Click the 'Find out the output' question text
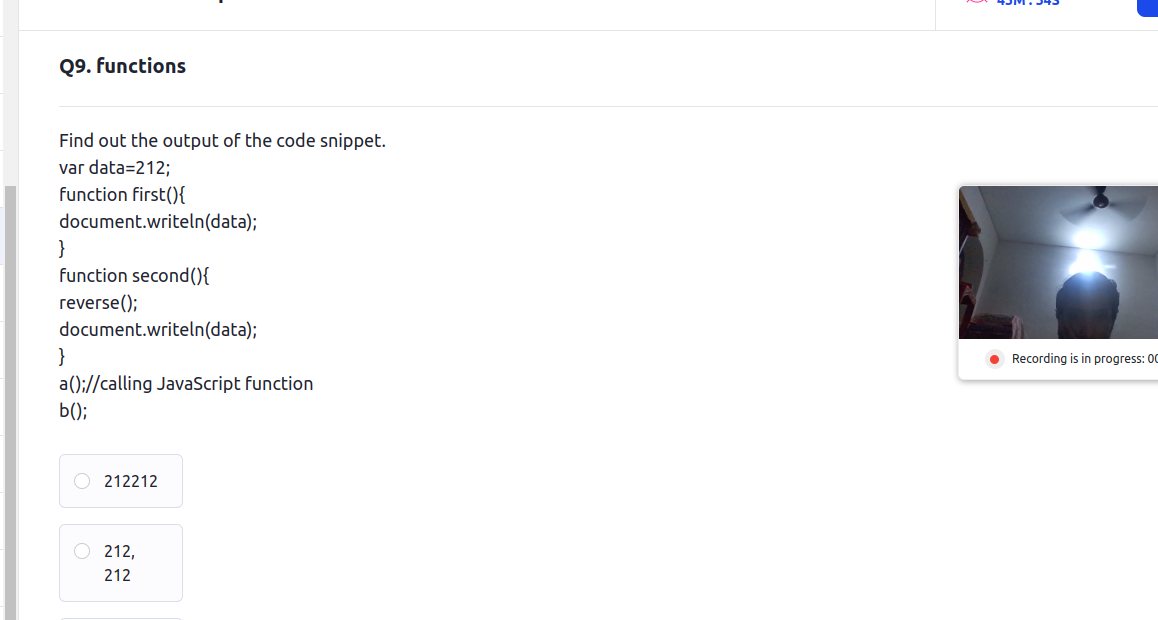This screenshot has width=1158, height=620. coord(222,141)
